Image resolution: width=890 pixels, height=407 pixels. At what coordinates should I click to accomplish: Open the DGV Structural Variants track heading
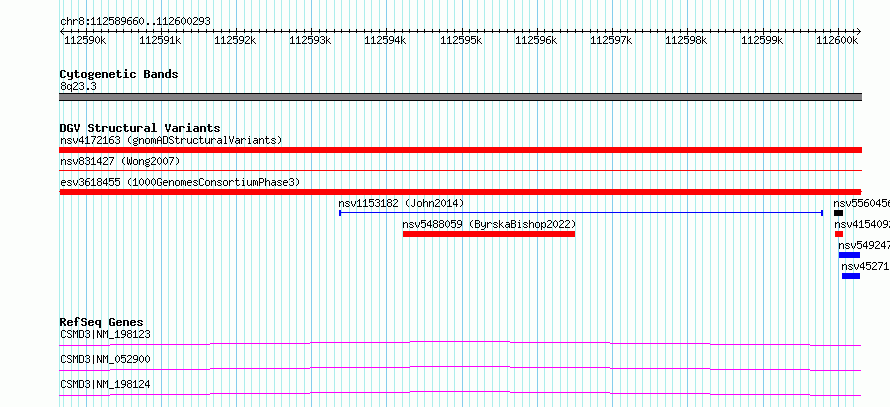tap(140, 128)
